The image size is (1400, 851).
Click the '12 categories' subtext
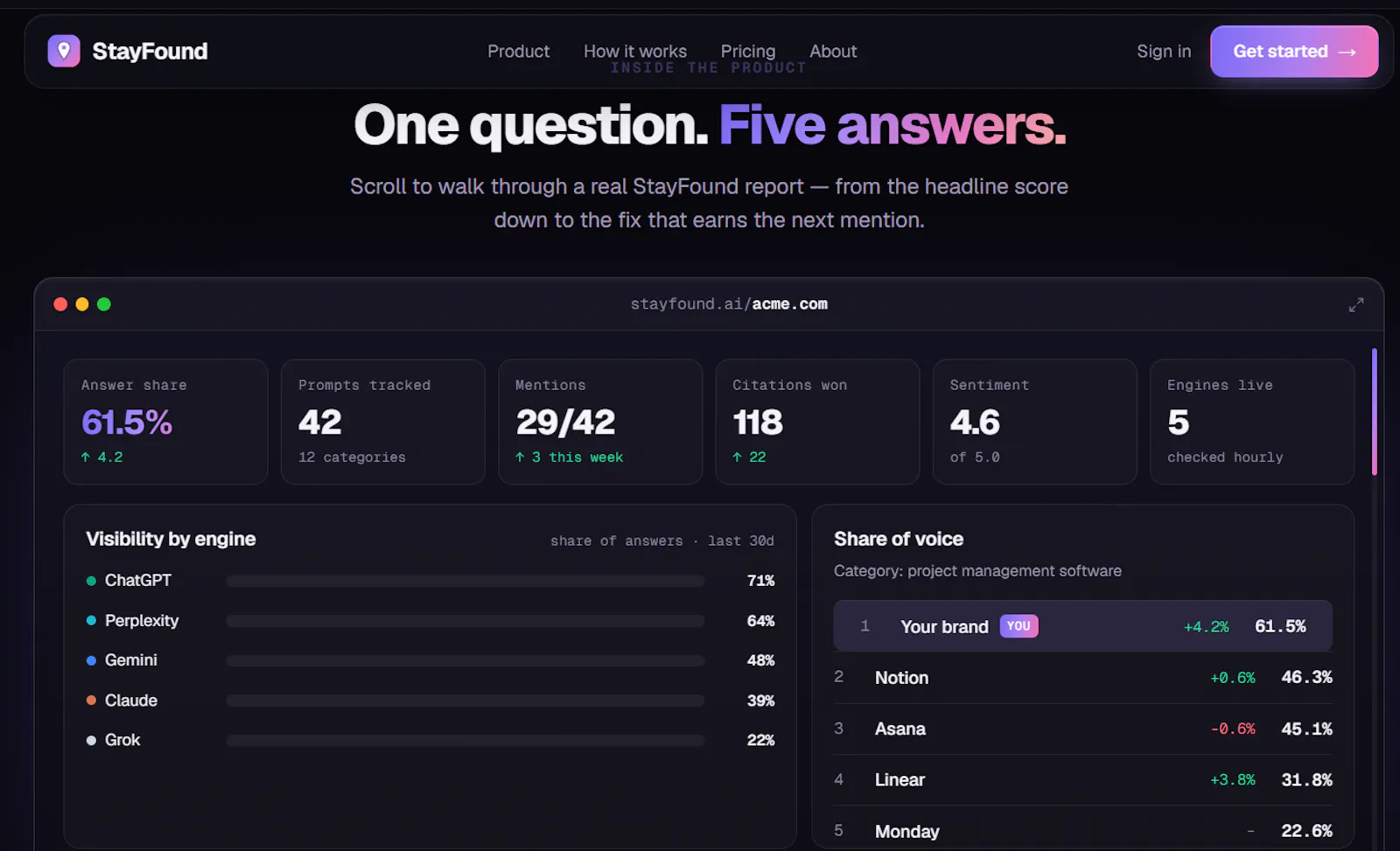coord(352,457)
